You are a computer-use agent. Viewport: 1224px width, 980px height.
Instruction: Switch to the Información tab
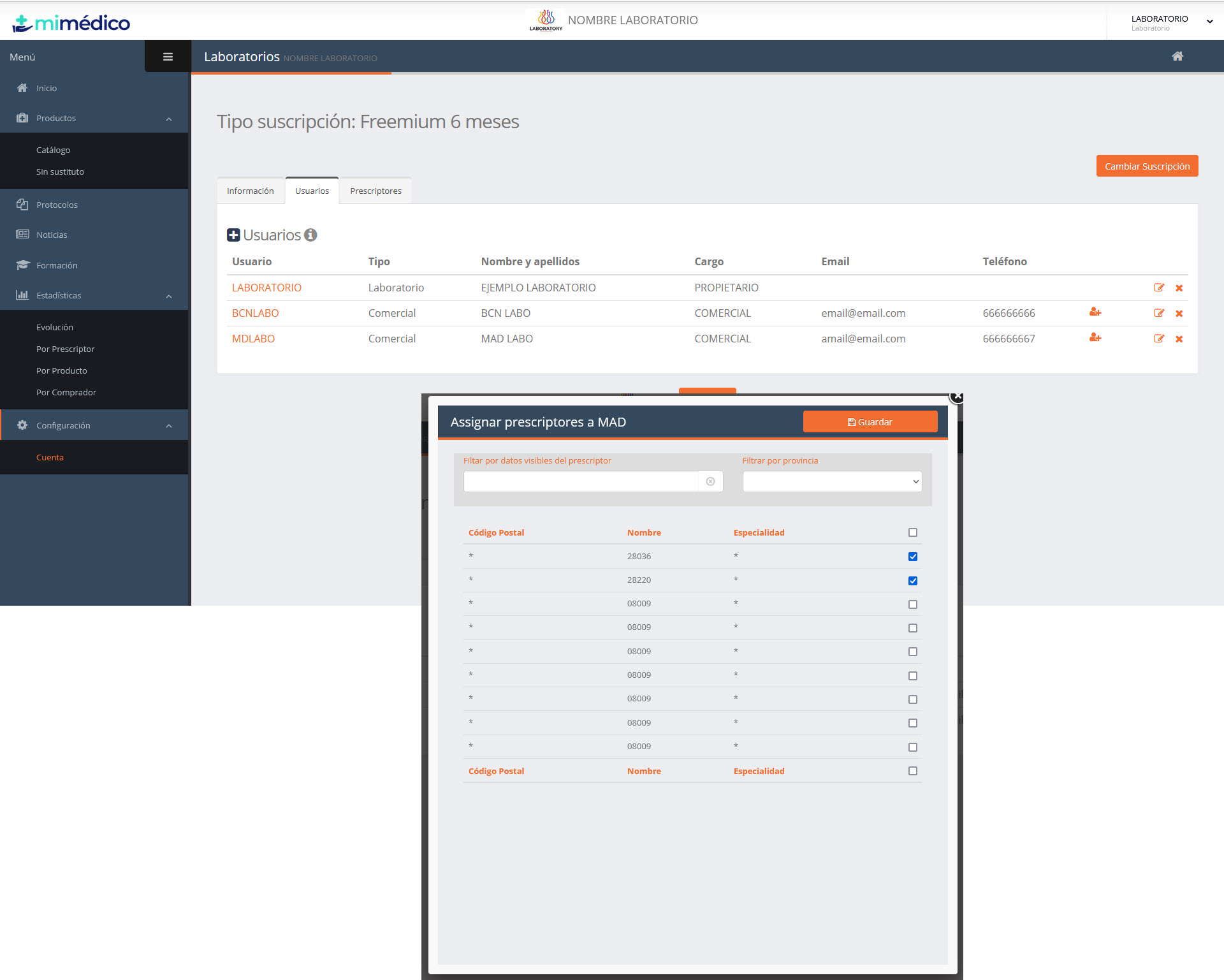tap(250, 191)
